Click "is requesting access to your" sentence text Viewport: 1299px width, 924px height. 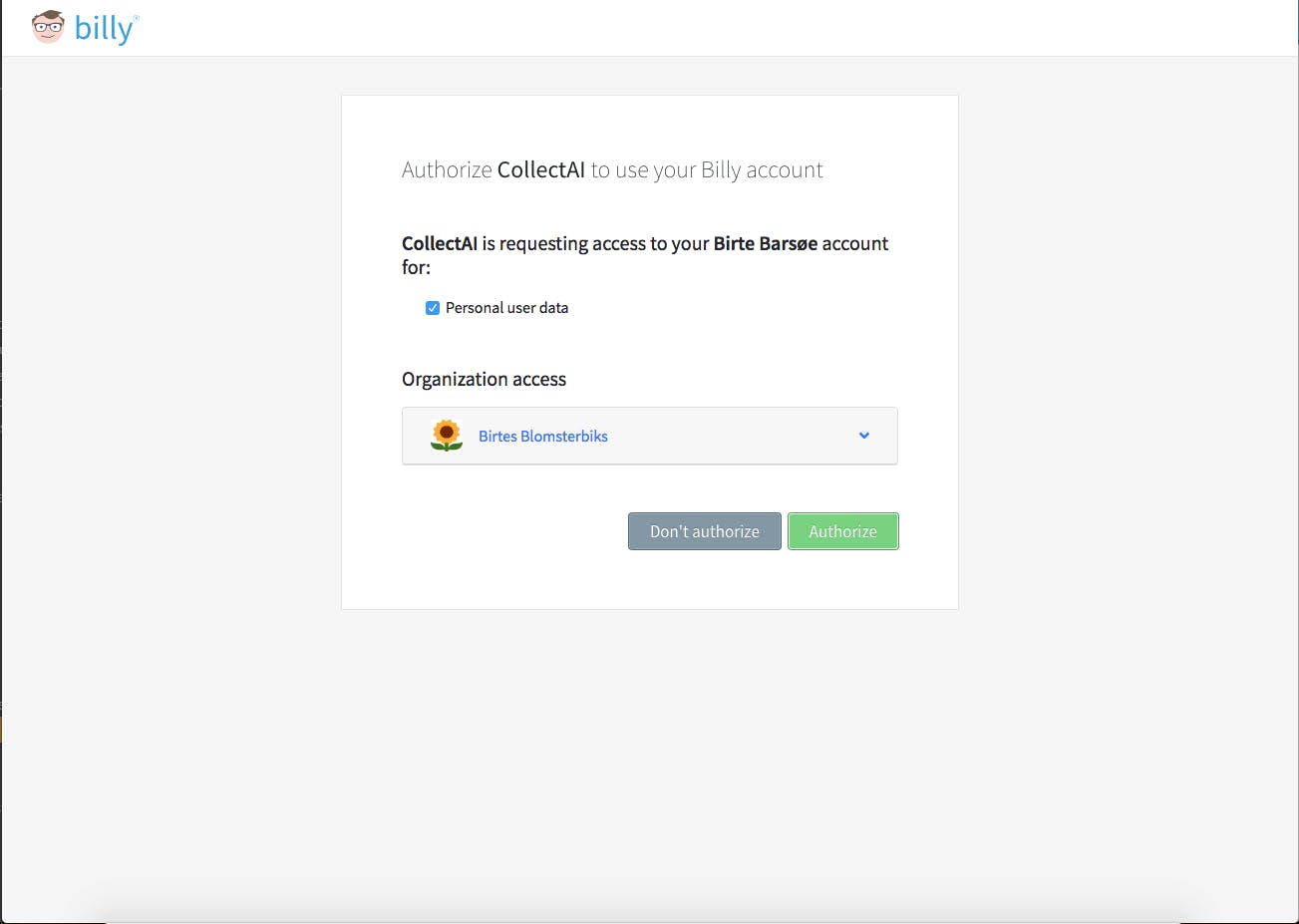click(x=596, y=243)
